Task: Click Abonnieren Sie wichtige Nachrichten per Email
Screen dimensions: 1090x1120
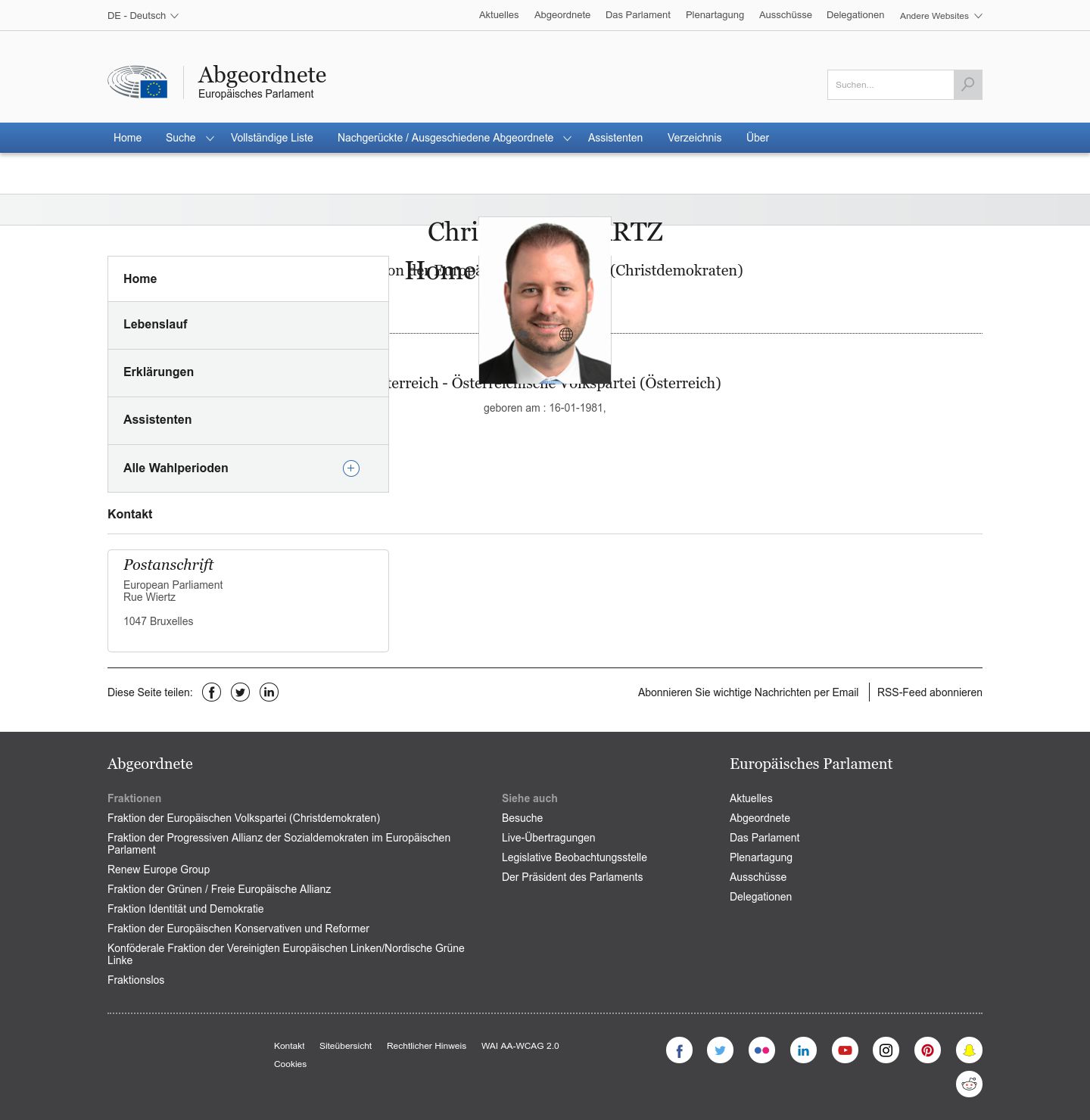Action: [x=748, y=692]
